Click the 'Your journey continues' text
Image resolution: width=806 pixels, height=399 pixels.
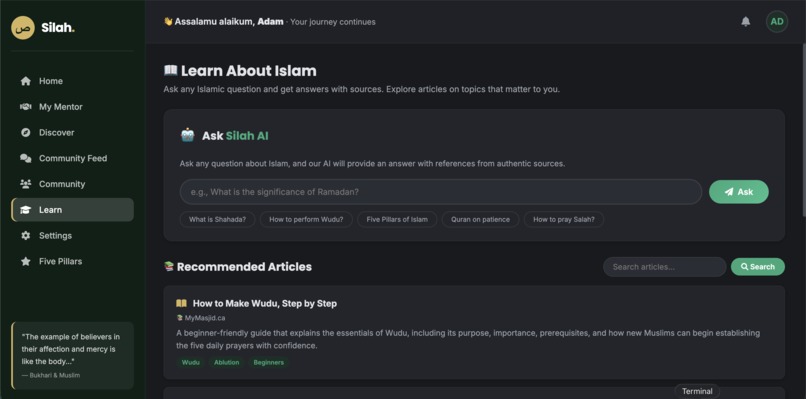pyautogui.click(x=333, y=22)
